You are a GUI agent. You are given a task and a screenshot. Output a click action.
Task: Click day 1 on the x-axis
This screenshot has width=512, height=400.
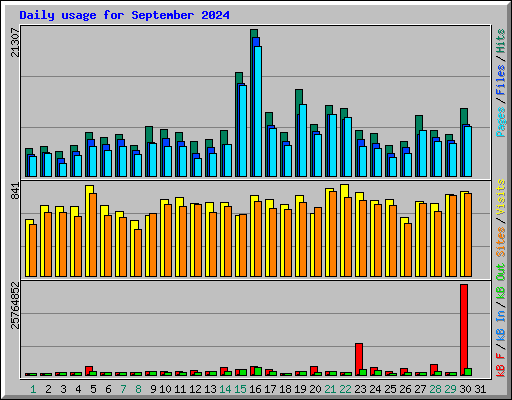point(33,389)
